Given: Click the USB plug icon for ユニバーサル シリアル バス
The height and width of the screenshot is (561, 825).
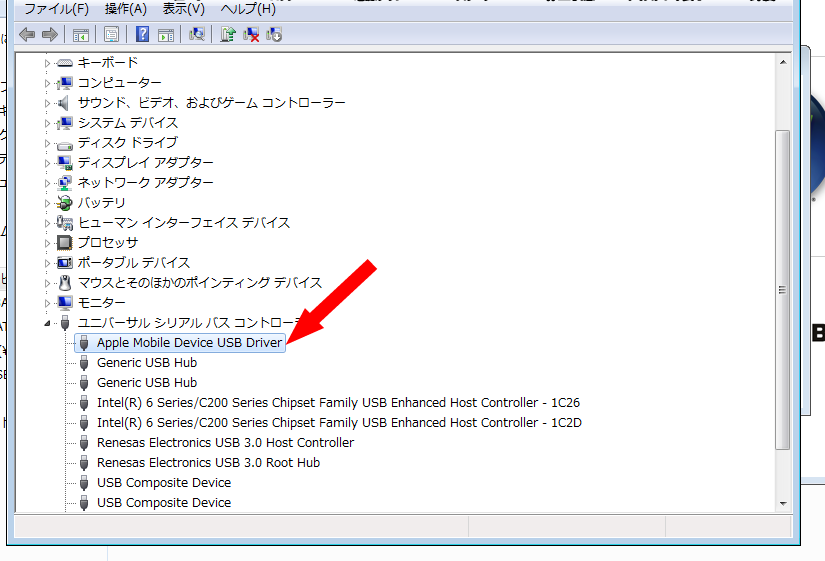Looking at the screenshot, I should (65, 323).
